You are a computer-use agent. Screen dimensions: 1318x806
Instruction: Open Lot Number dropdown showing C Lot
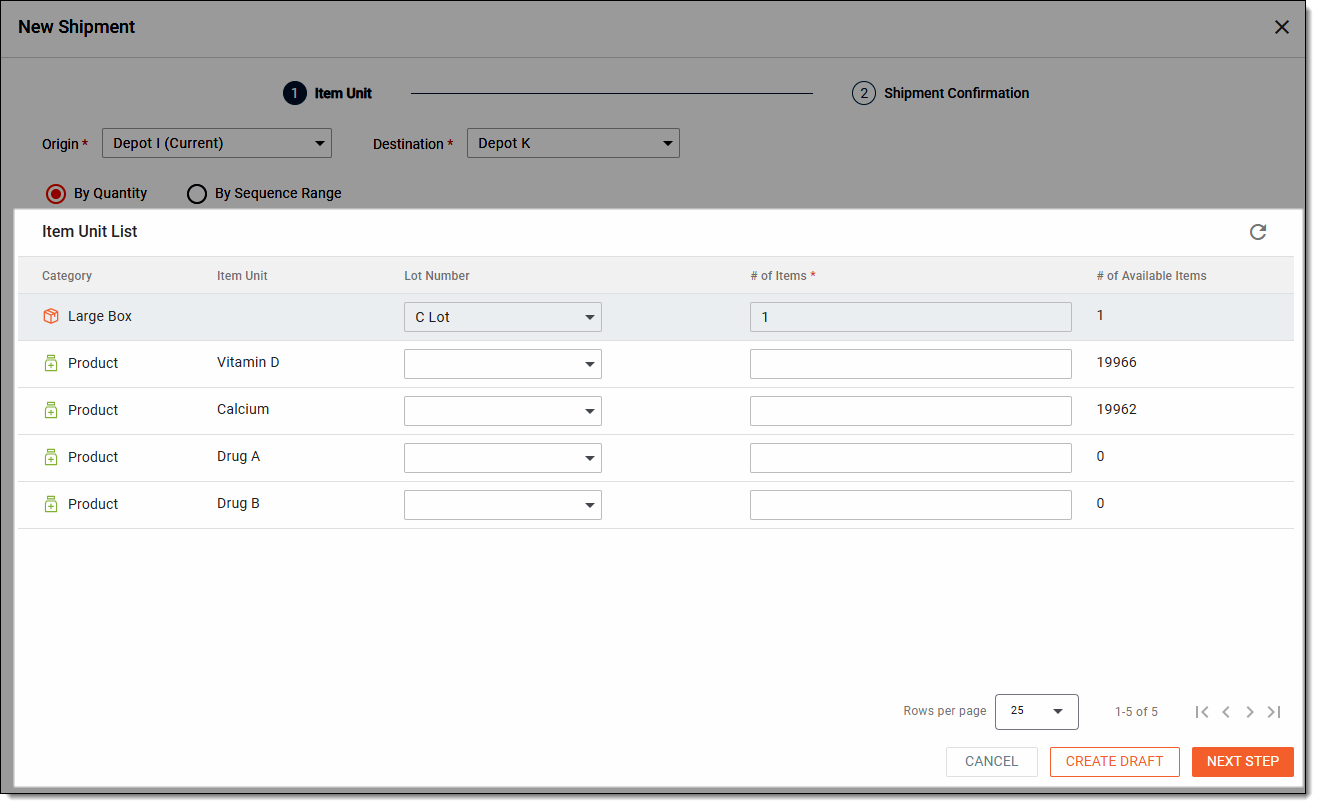point(503,317)
